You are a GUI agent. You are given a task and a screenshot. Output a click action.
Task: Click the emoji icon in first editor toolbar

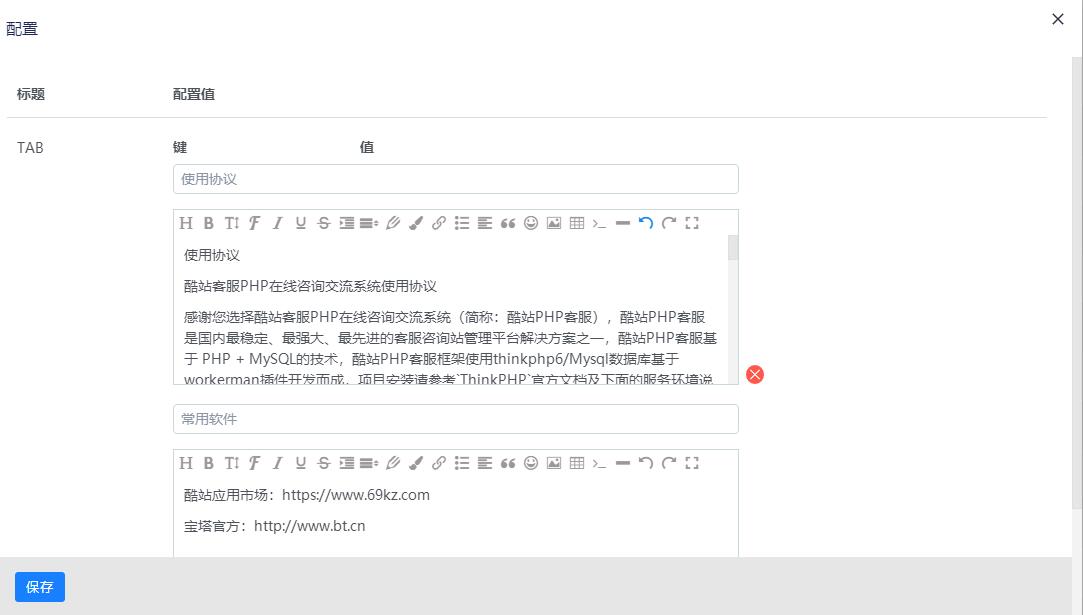tap(531, 223)
